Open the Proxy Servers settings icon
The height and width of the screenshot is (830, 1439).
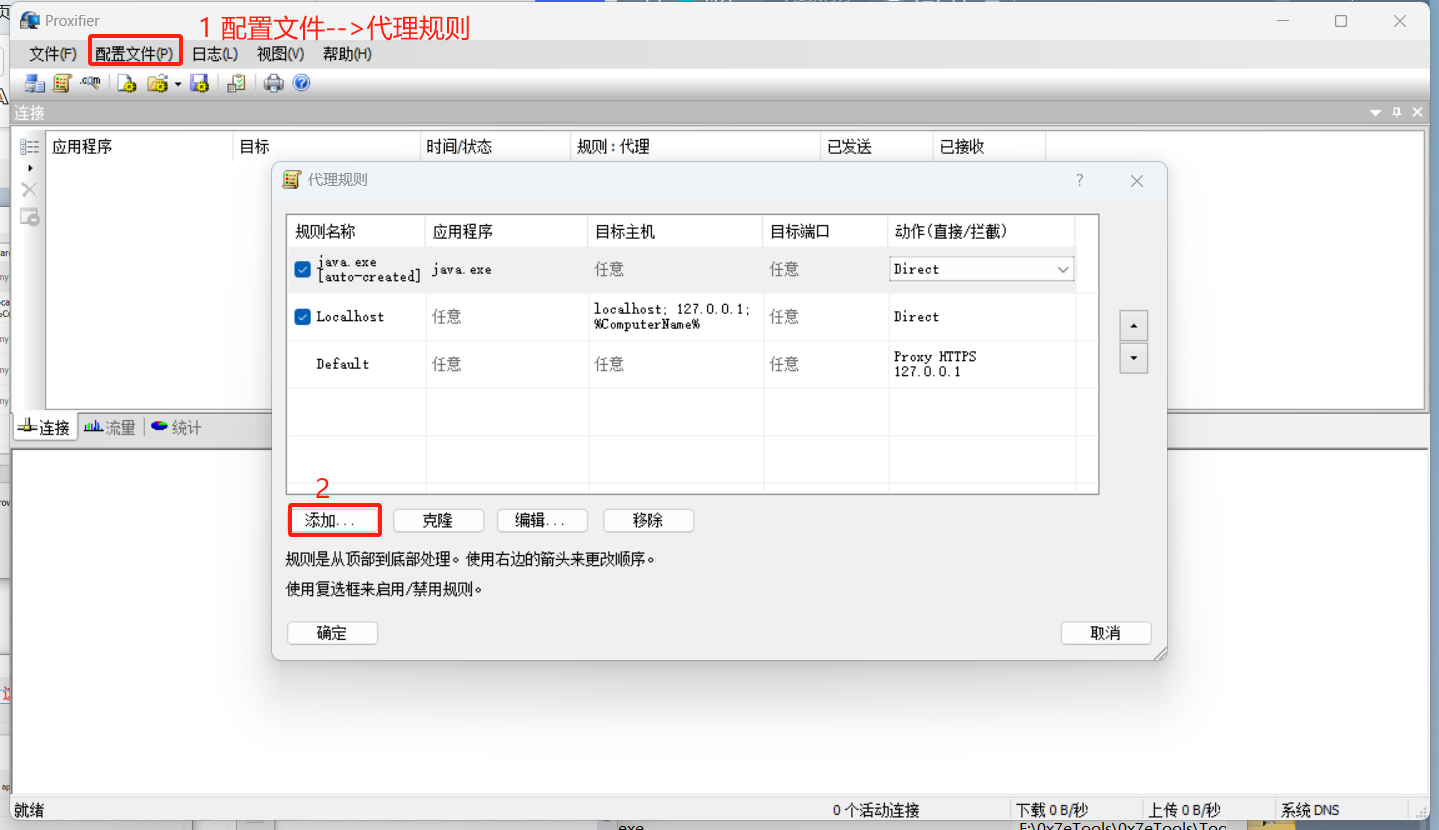click(33, 82)
